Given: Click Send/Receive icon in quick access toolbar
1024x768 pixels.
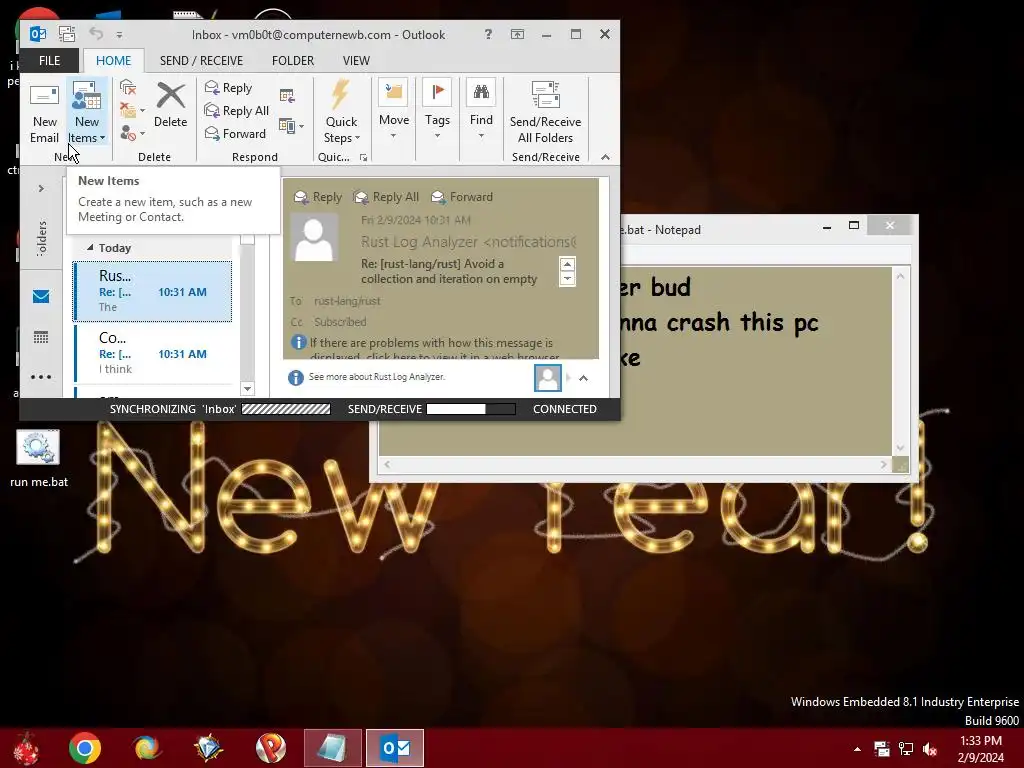Looking at the screenshot, I should (x=67, y=34).
